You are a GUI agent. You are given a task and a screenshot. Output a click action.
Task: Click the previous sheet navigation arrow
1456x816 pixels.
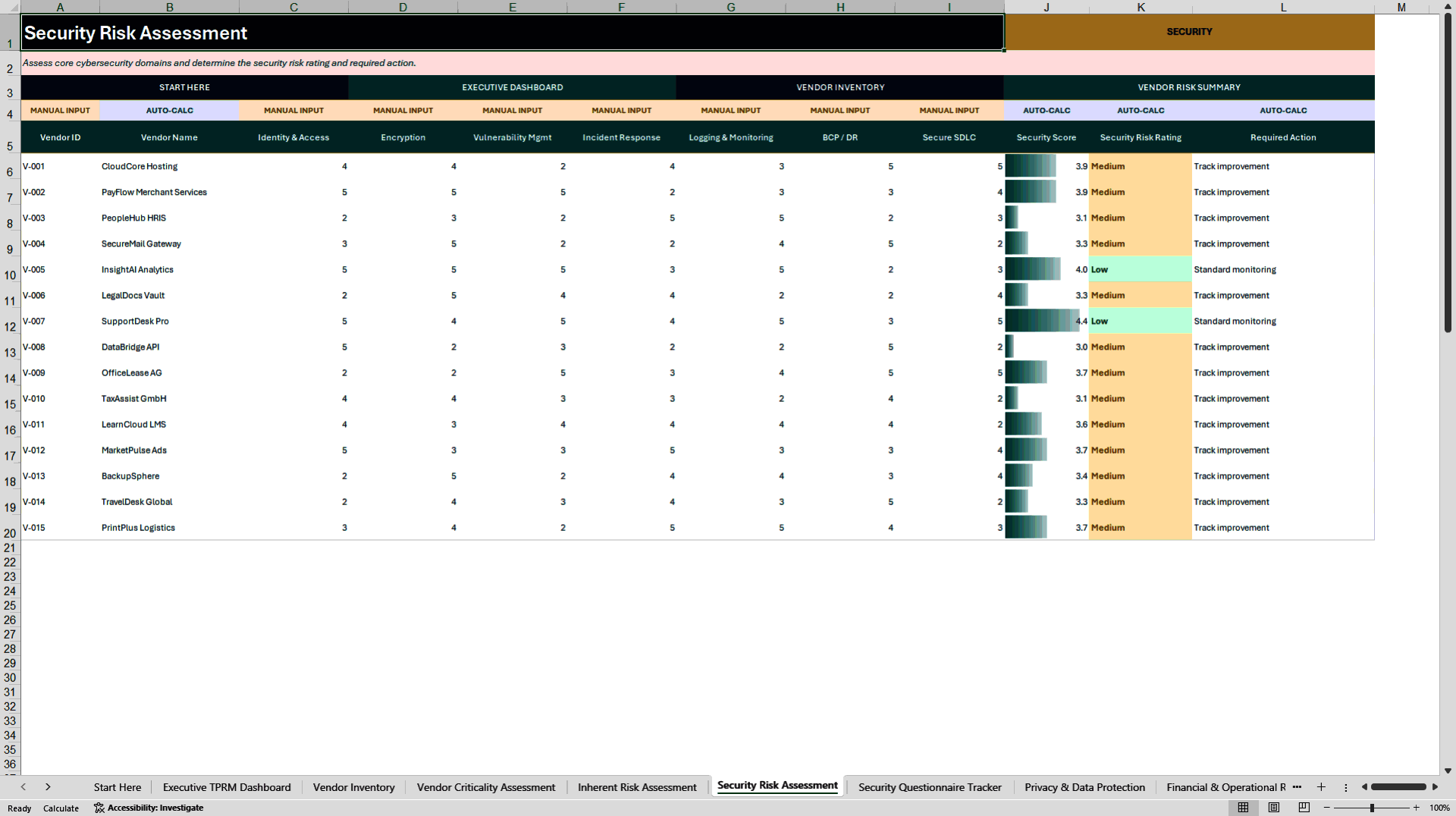coord(24,787)
